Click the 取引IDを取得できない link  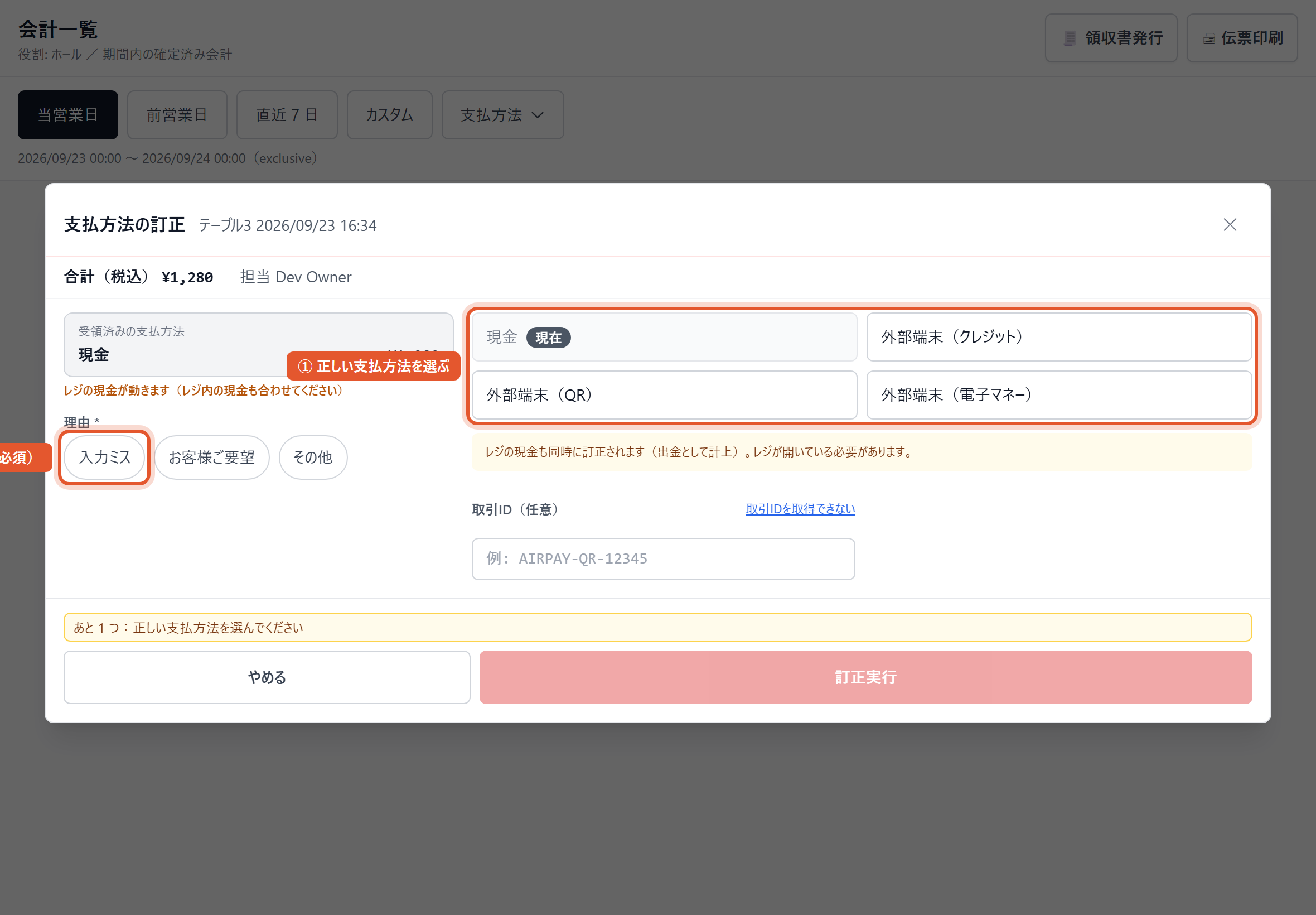coord(800,509)
